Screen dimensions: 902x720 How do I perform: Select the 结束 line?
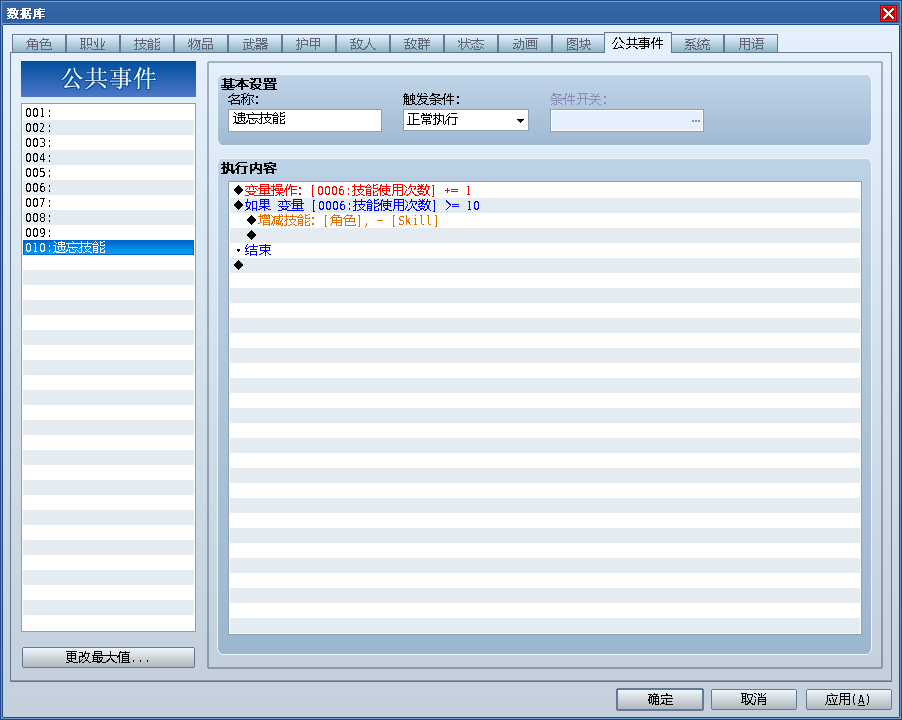point(545,250)
